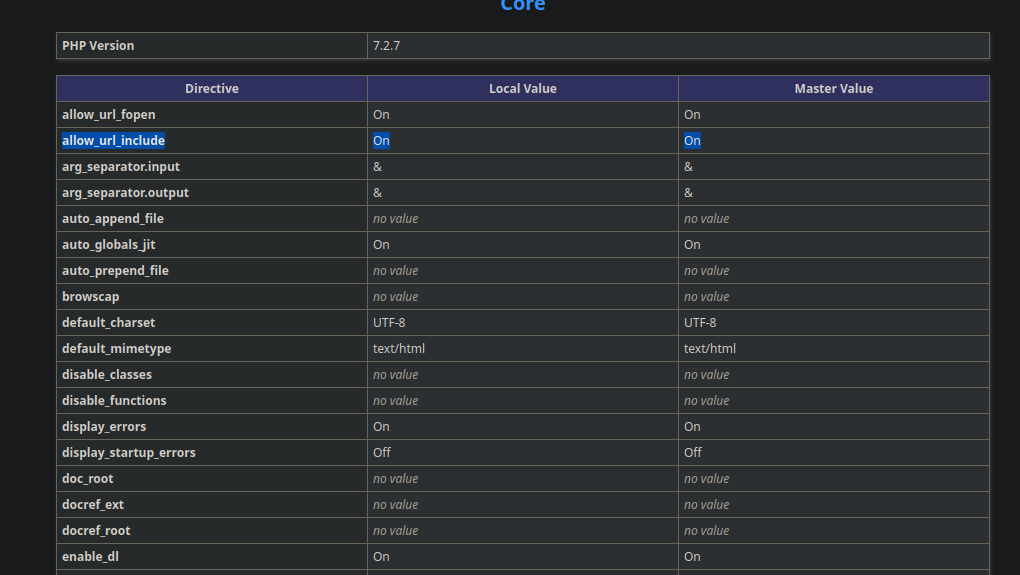Click default_mimetype master value text/html
The width and height of the screenshot is (1020, 575).
pos(710,349)
